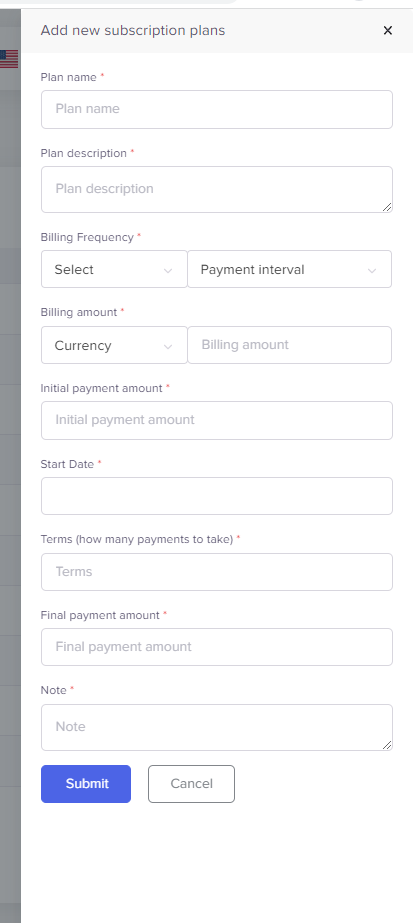Click the Initial payment amount field
The height and width of the screenshot is (923, 413).
point(217,420)
